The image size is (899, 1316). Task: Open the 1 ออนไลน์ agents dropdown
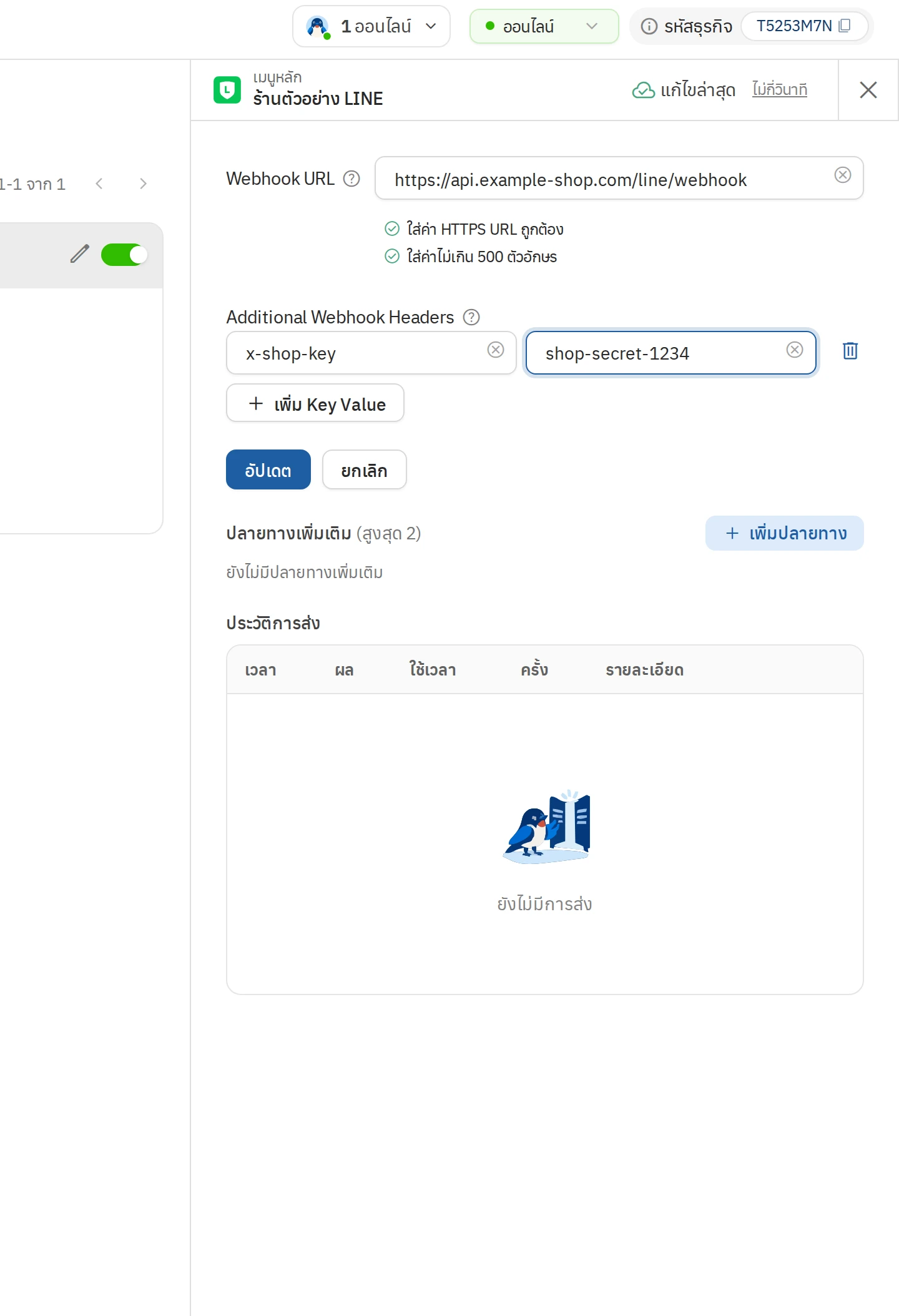(x=371, y=26)
